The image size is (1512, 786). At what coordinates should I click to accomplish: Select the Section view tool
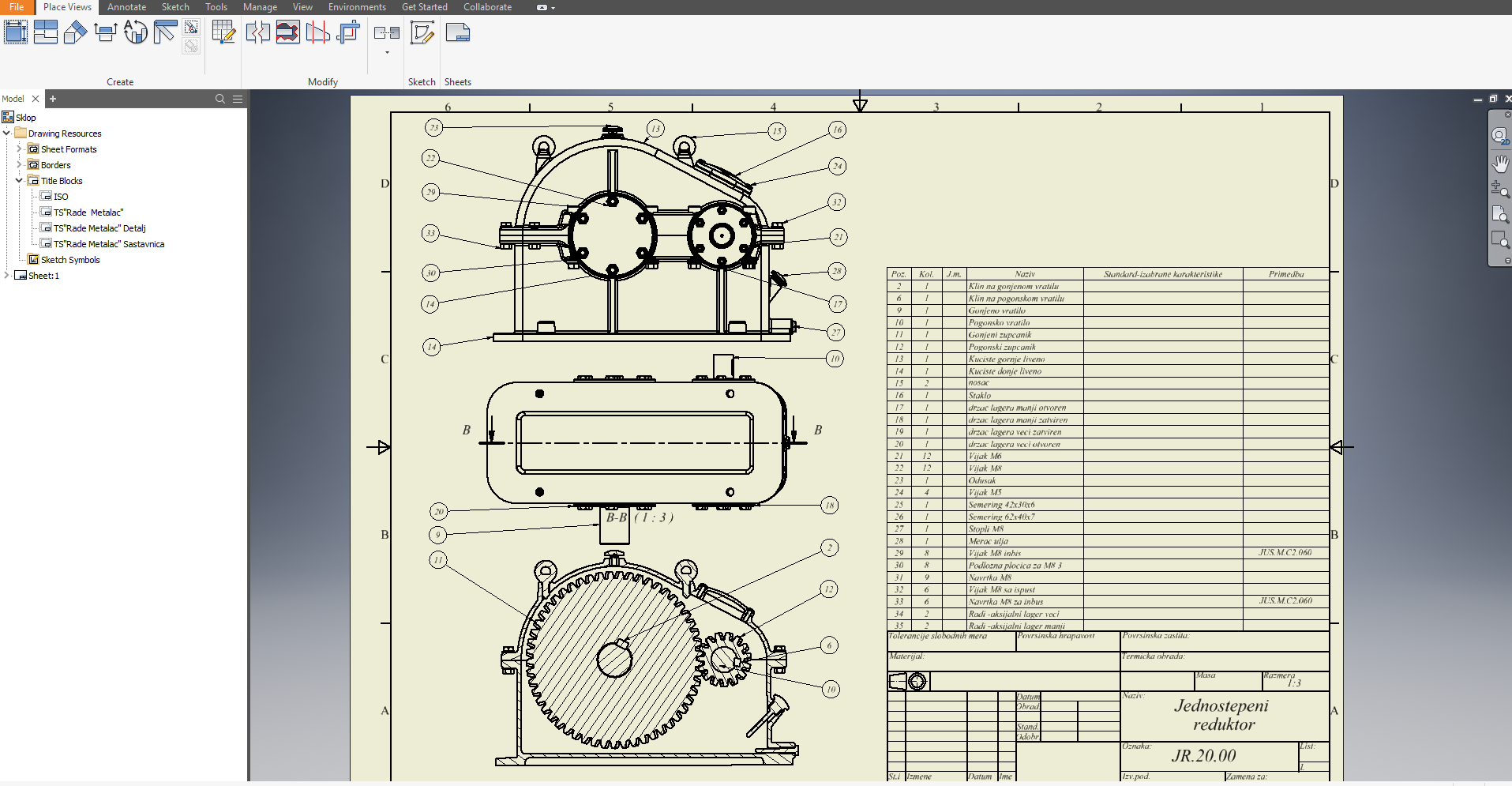pyautogui.click(x=105, y=32)
